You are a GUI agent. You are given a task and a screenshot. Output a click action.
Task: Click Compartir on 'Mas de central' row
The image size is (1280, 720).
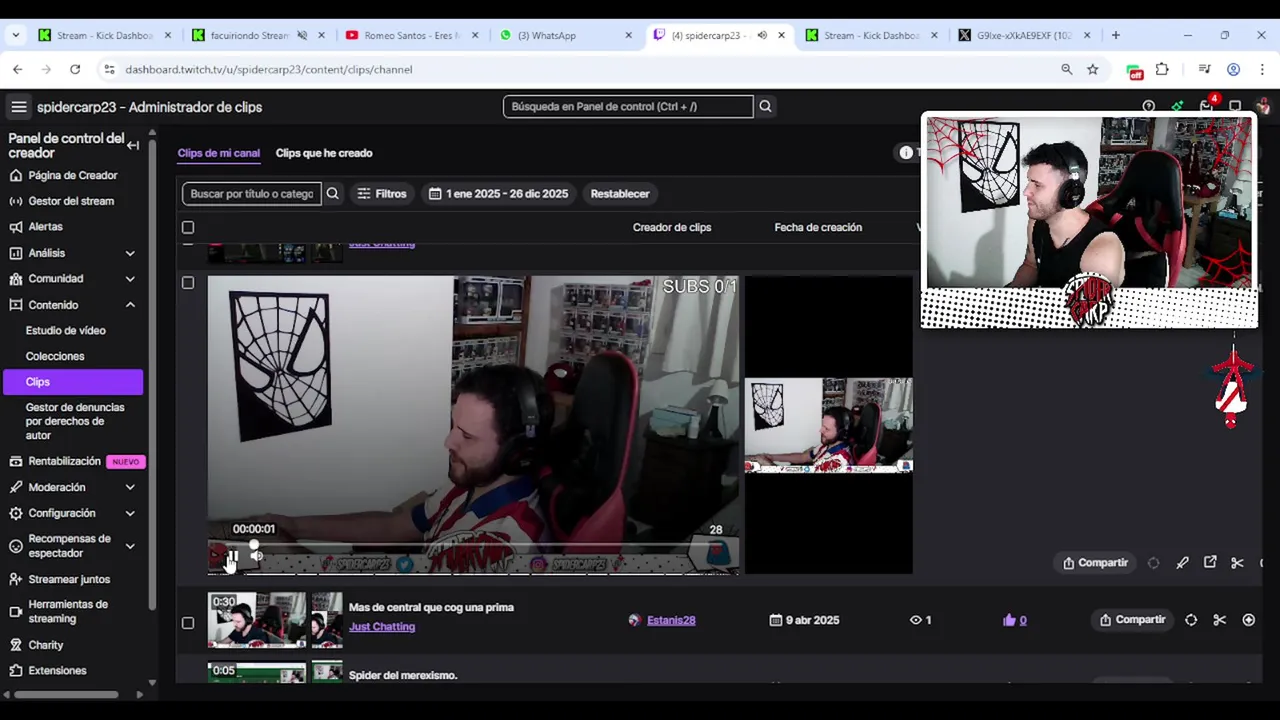coord(1133,620)
